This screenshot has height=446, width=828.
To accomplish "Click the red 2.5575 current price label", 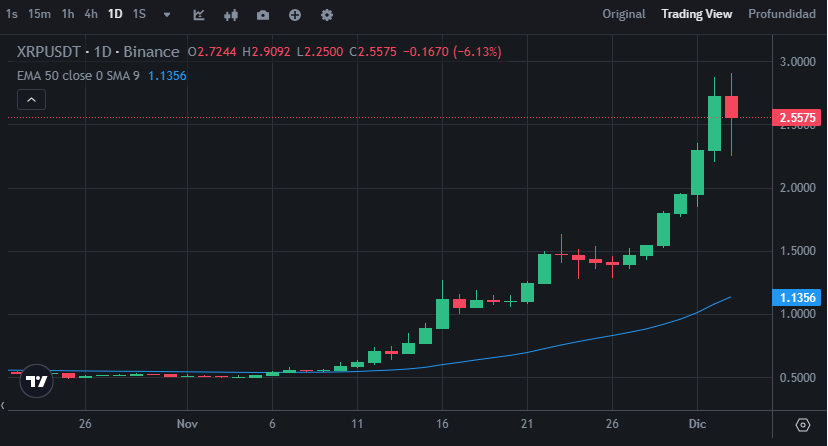I will (796, 118).
